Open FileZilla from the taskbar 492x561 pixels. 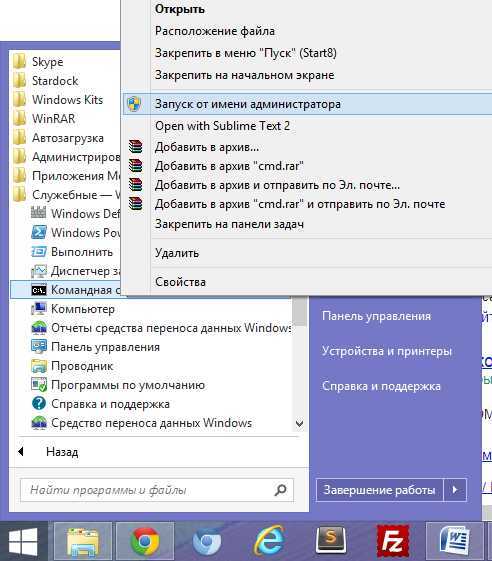(x=393, y=541)
